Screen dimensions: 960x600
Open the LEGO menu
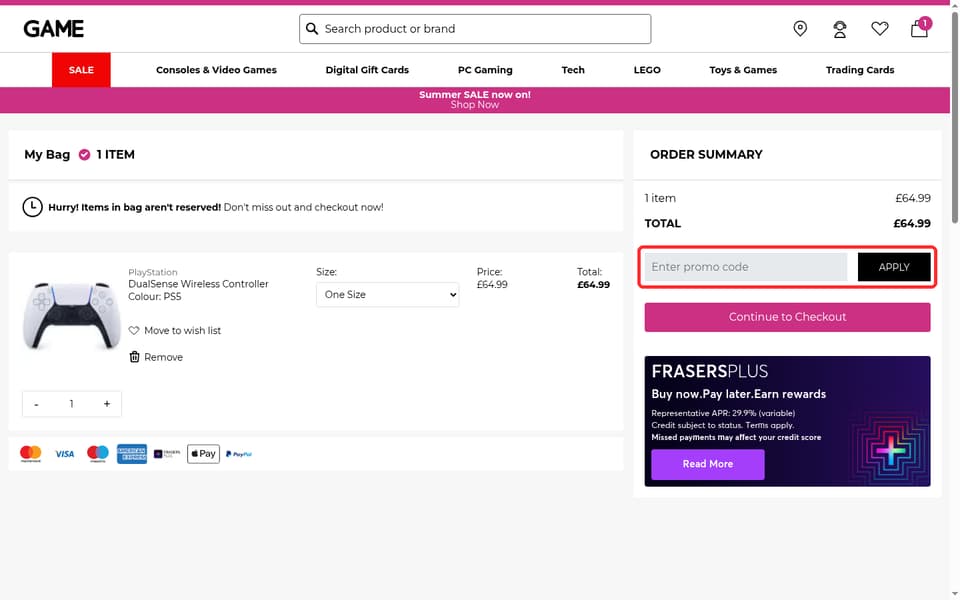[647, 70]
